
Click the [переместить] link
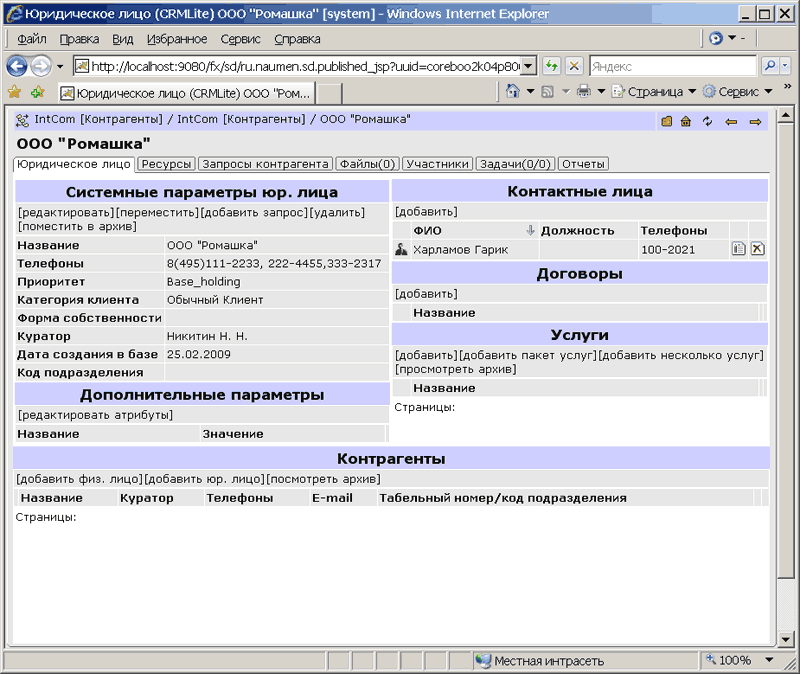click(158, 212)
